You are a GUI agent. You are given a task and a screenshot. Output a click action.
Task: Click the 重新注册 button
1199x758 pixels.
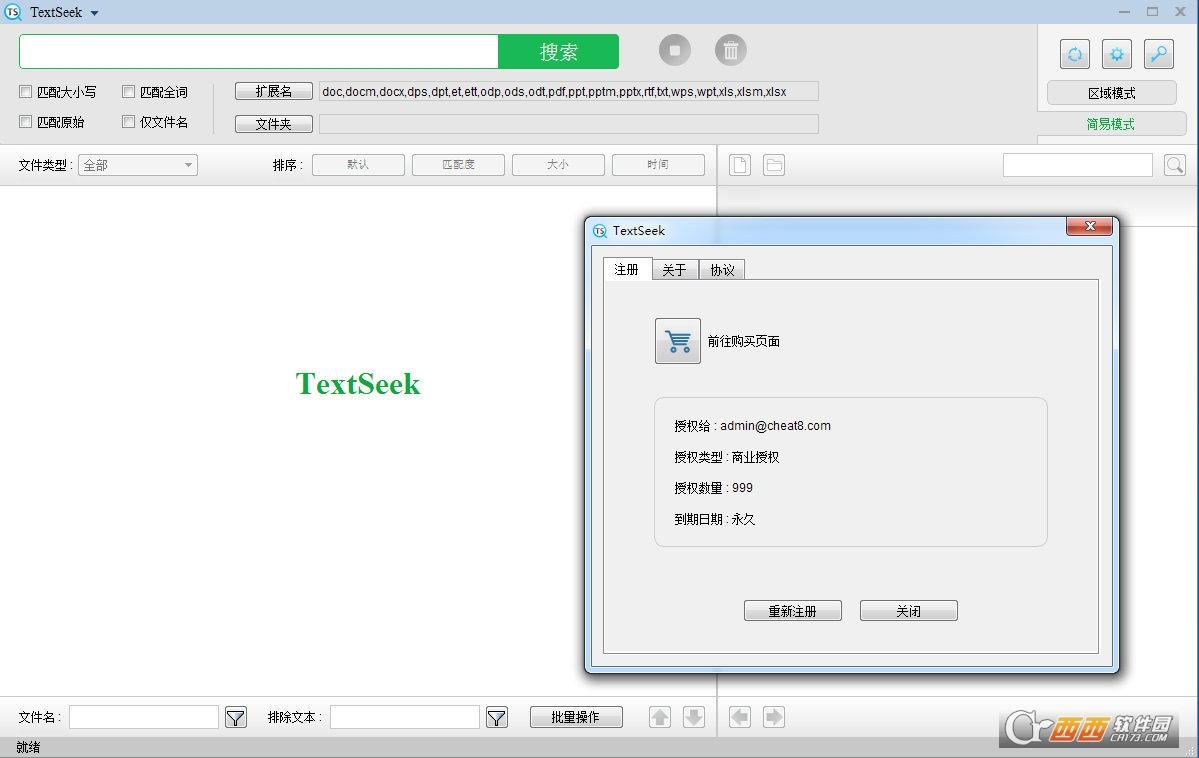pyautogui.click(x=792, y=610)
